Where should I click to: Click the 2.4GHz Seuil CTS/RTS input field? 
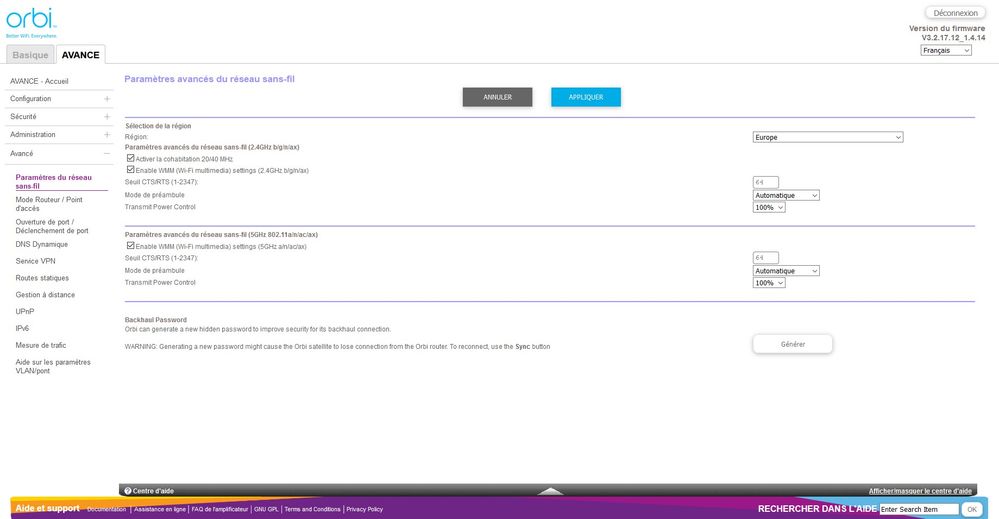[x=765, y=182]
